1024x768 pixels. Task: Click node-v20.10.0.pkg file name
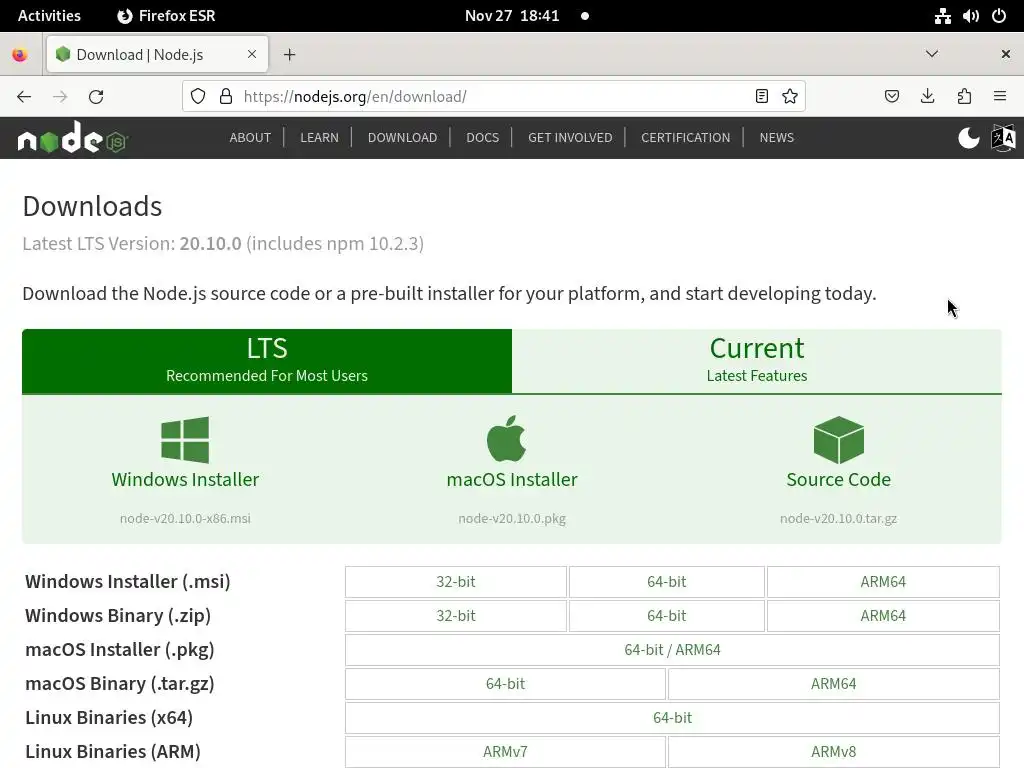(512, 519)
